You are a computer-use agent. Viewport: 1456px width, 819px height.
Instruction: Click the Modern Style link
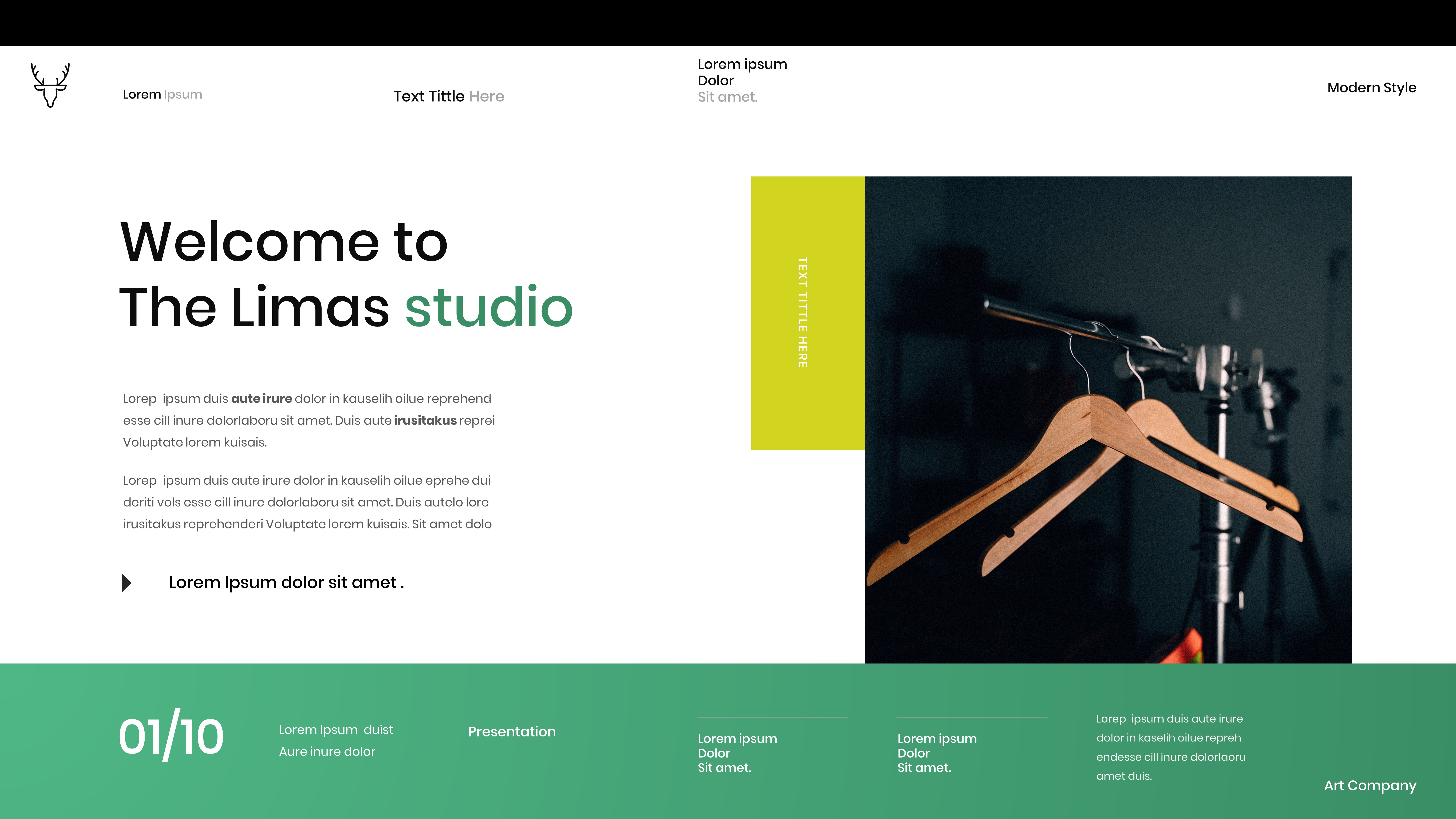coord(1371,88)
